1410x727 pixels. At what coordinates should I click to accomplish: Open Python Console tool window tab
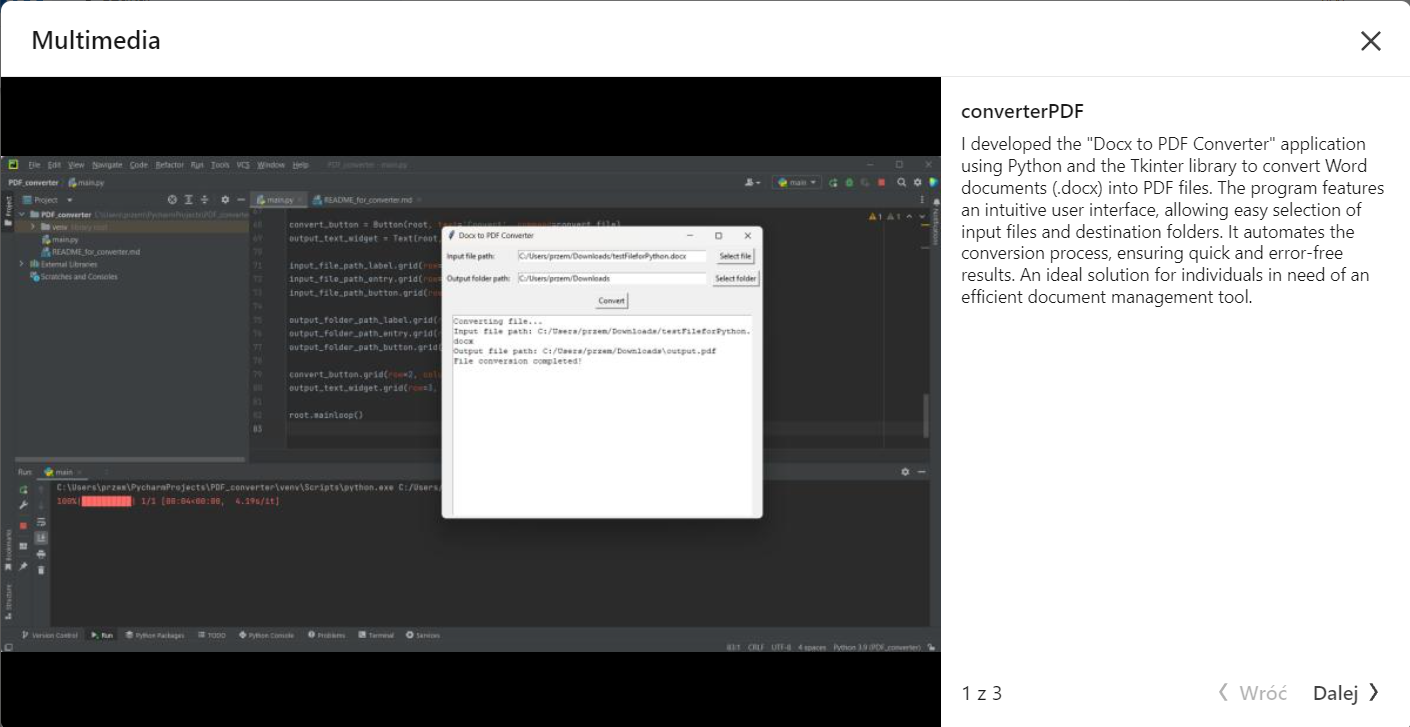(x=267, y=635)
